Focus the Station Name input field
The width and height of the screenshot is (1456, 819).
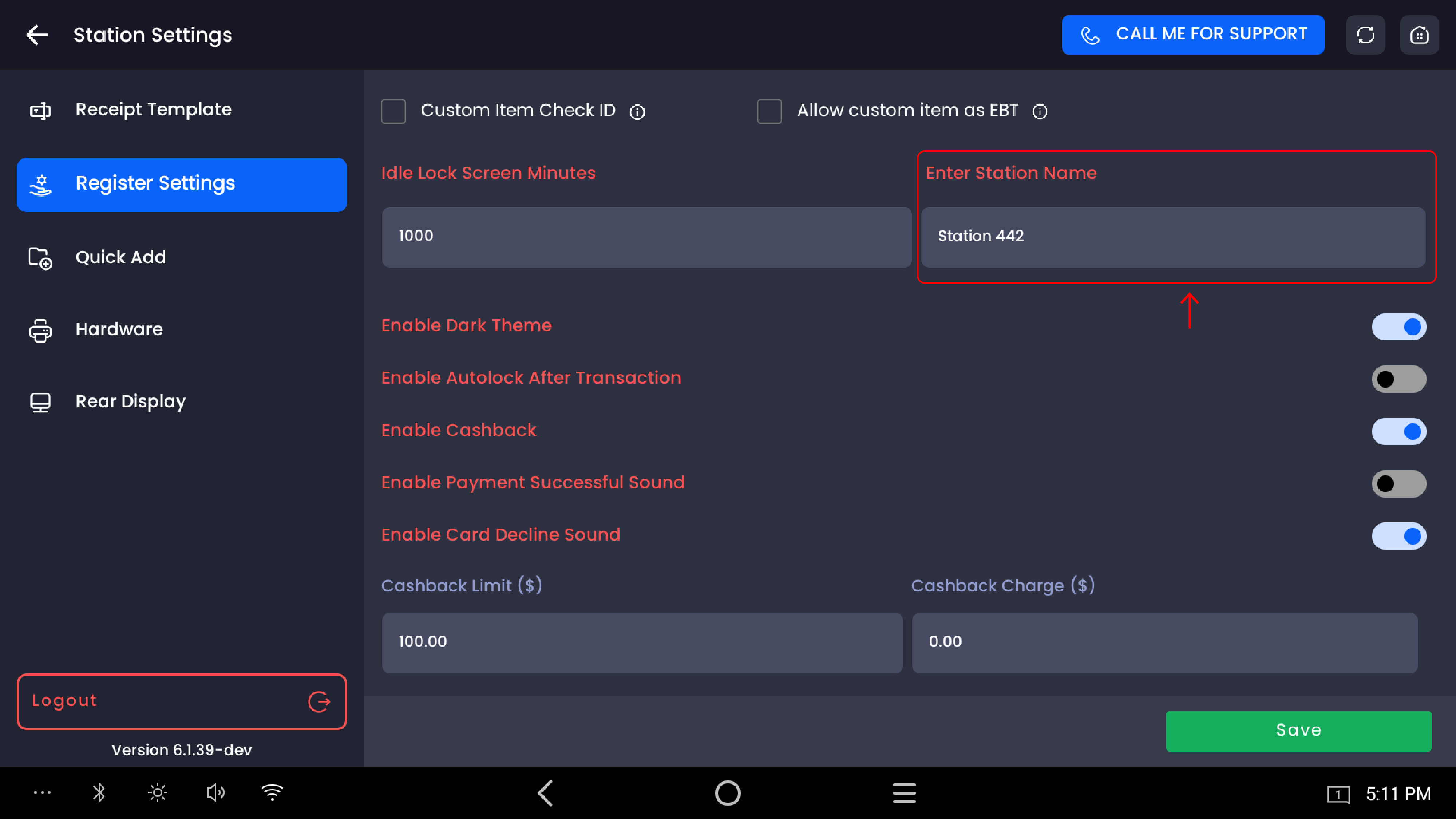pyautogui.click(x=1173, y=237)
